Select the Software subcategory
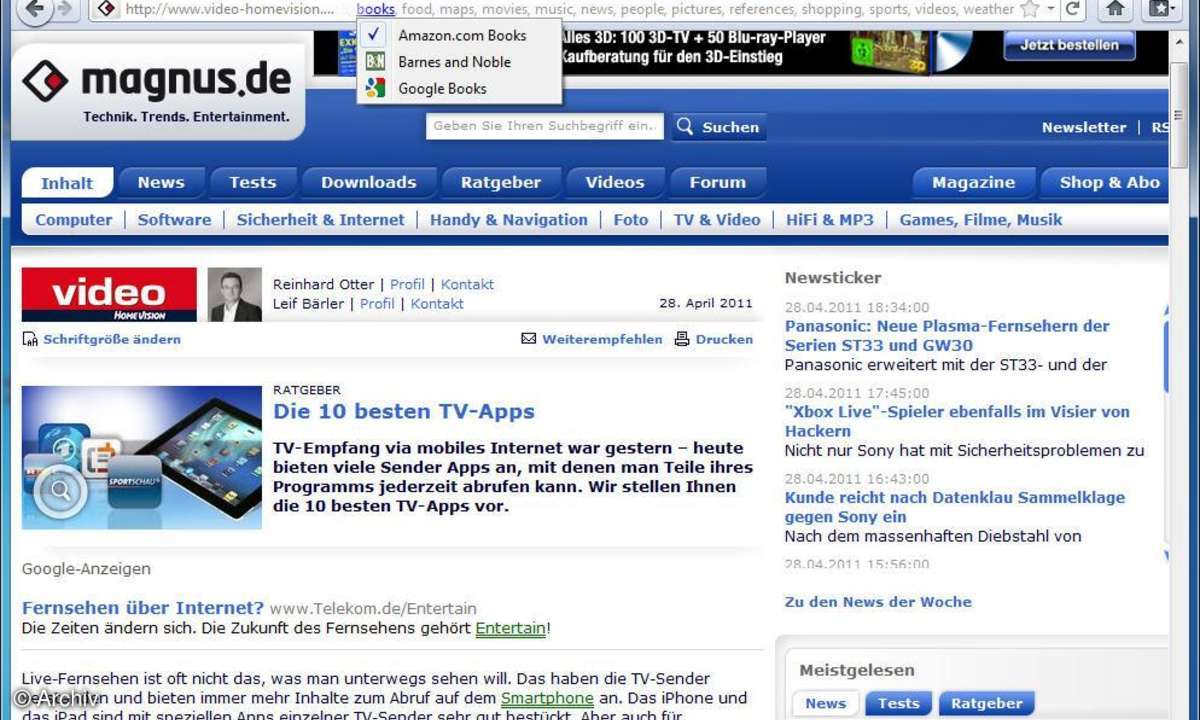 pyautogui.click(x=174, y=220)
